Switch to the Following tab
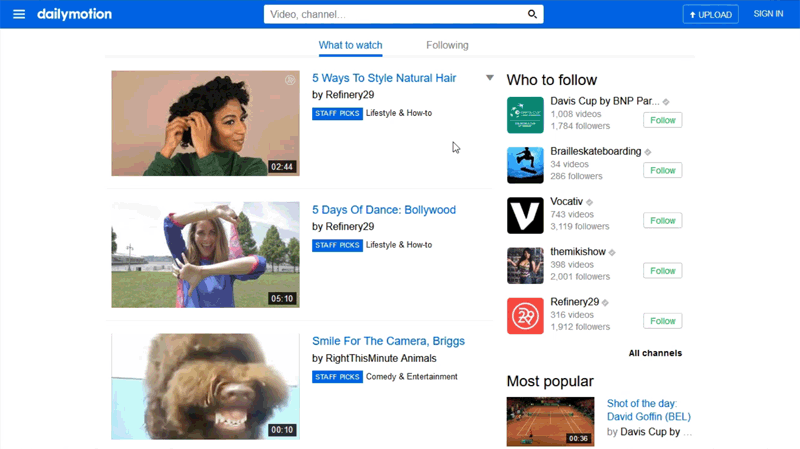 447,45
